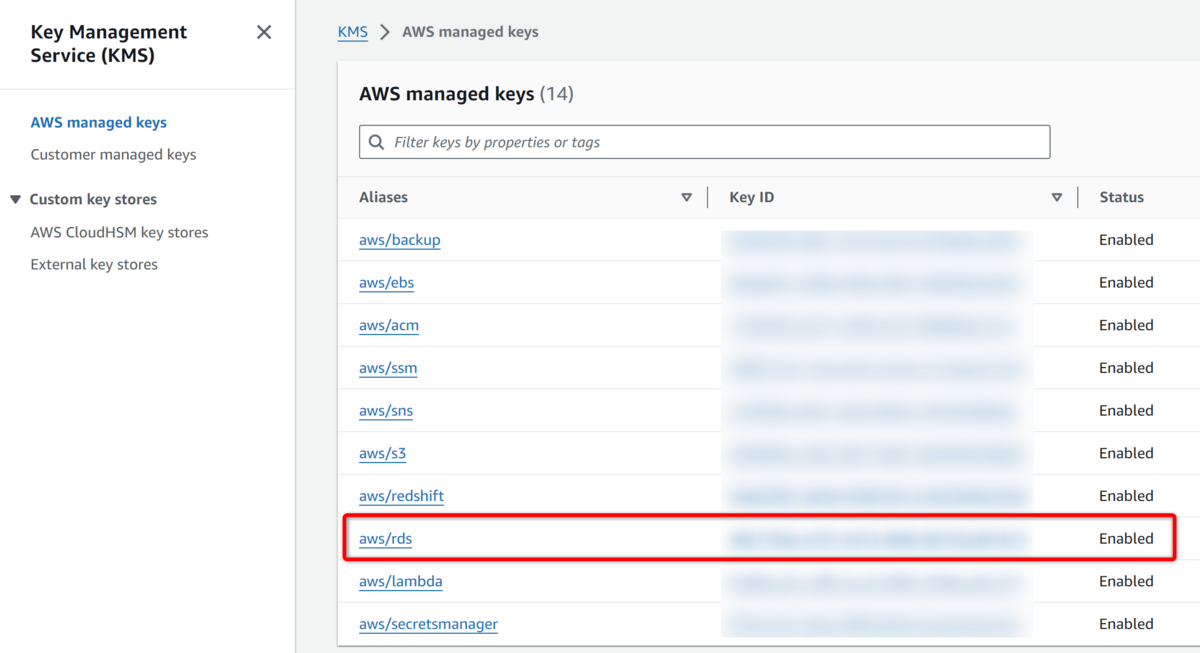Open the aws/ssm key
The width and height of the screenshot is (1200, 653).
coord(388,368)
